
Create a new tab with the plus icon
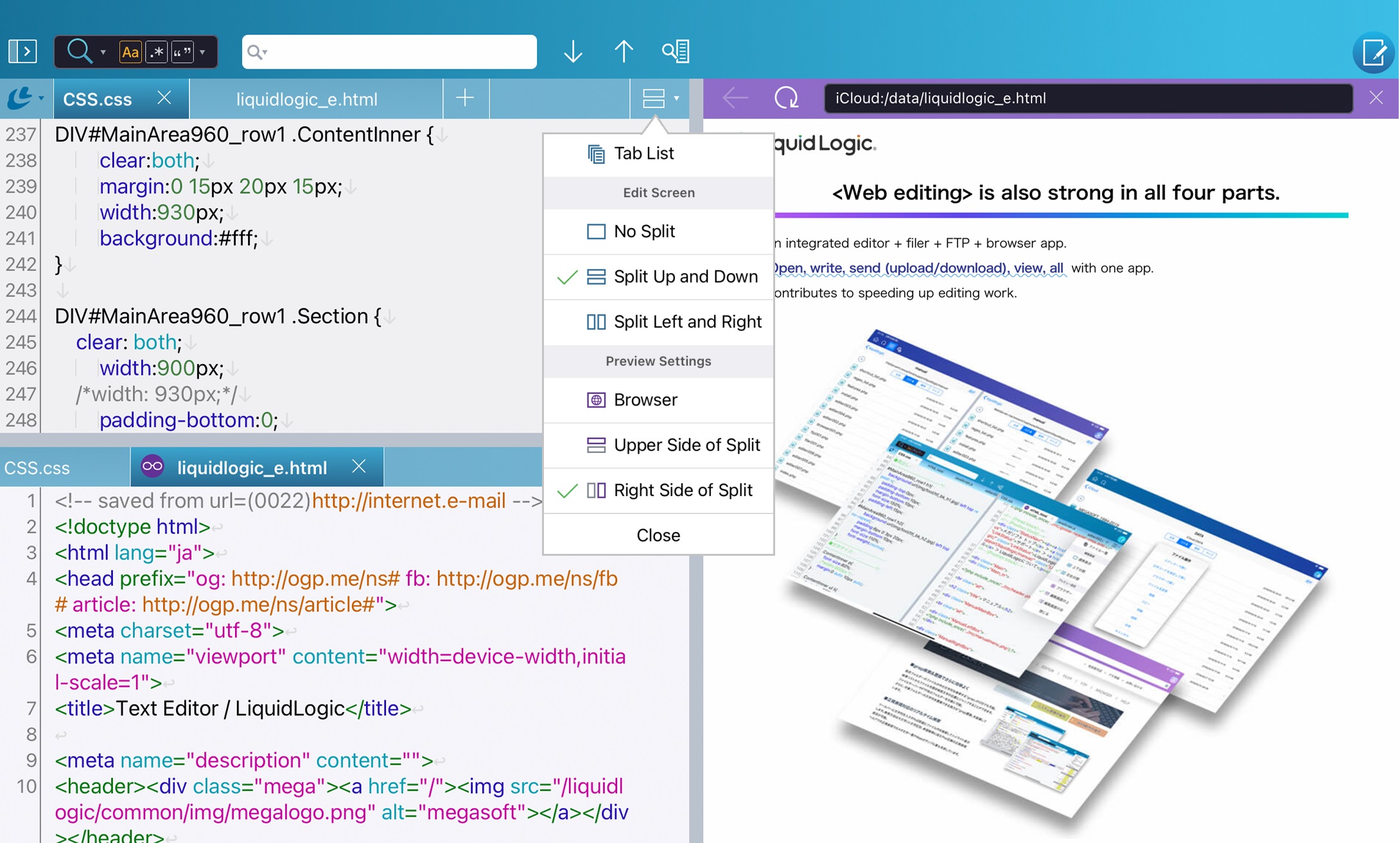click(465, 98)
